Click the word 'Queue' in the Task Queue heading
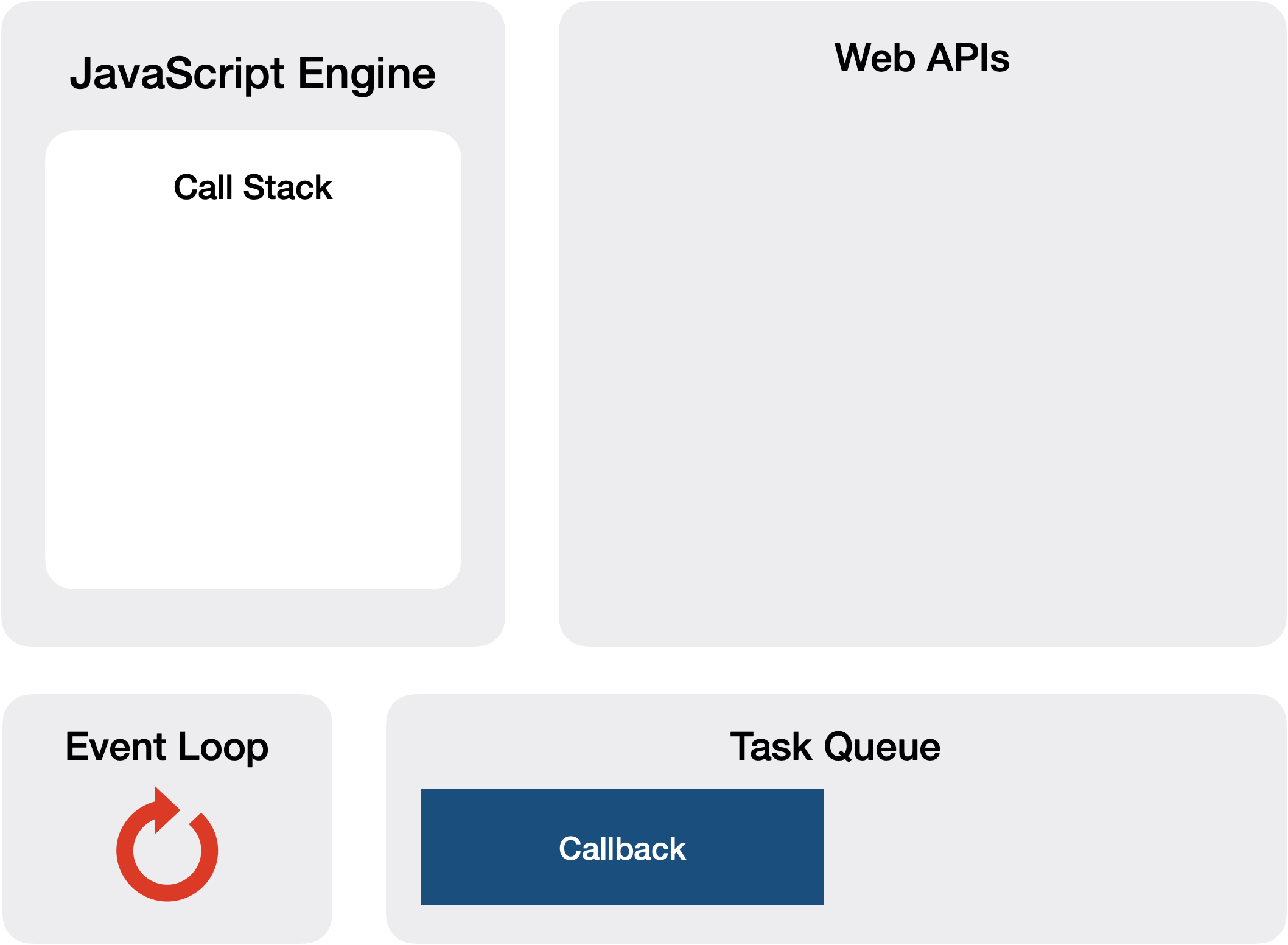The width and height of the screenshot is (1288, 945). click(882, 747)
